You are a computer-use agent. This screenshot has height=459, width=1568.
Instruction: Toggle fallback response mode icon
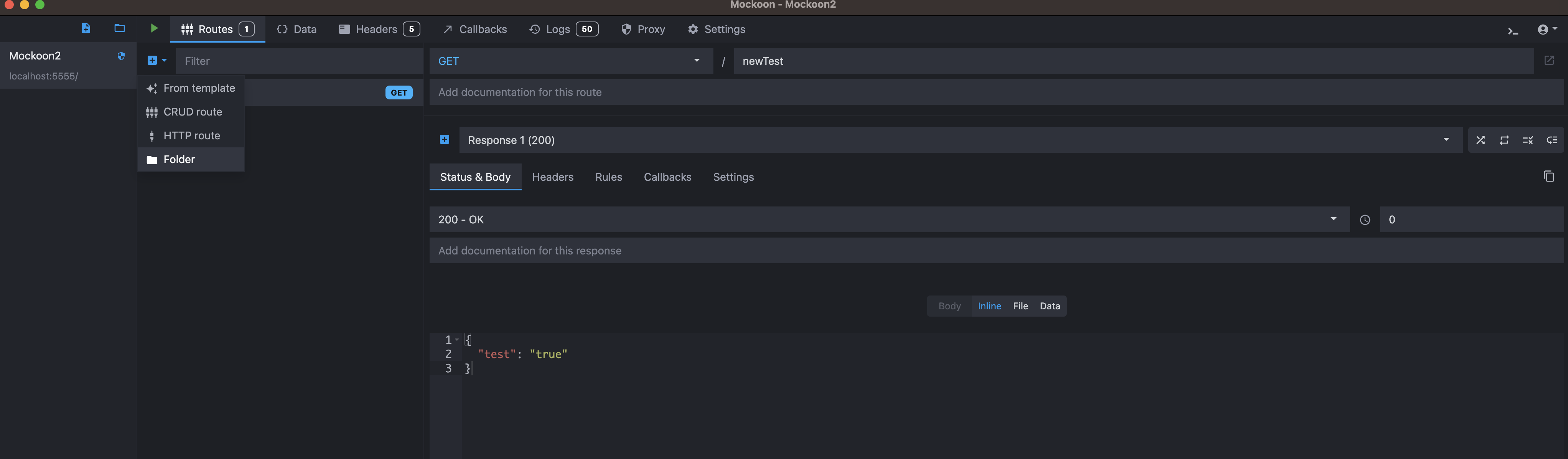[1552, 140]
